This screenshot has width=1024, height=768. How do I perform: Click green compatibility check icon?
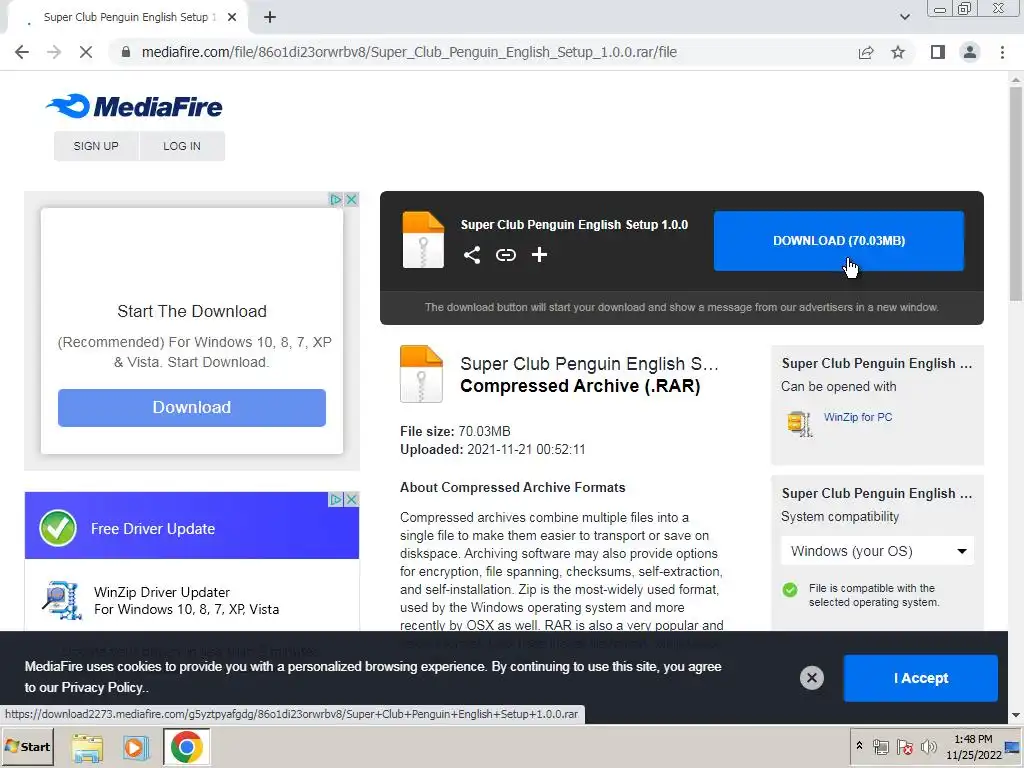[x=790, y=590]
